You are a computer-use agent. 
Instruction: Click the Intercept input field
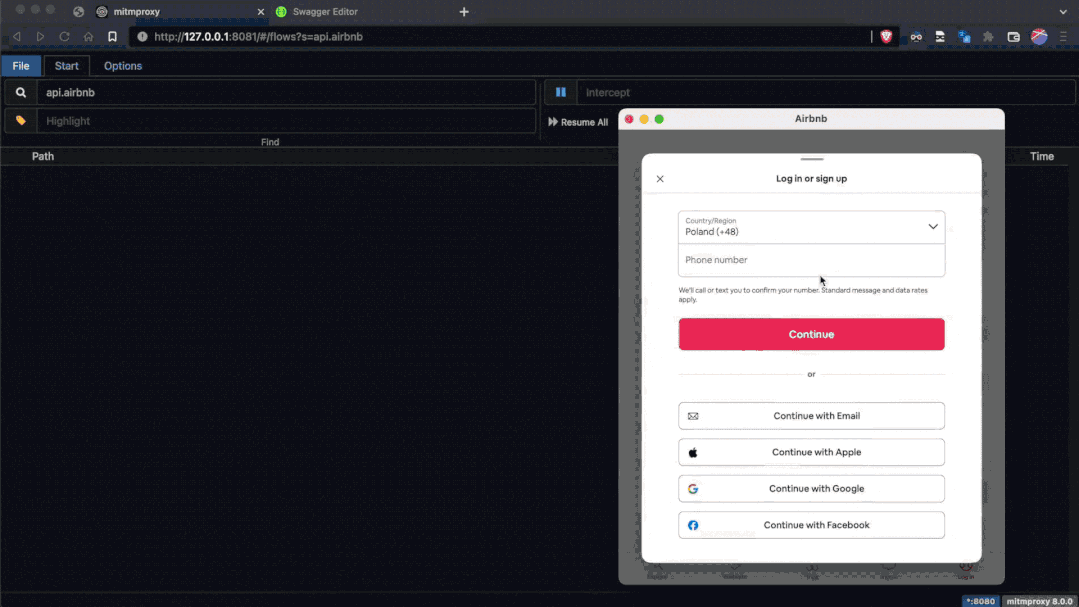[x=826, y=92]
